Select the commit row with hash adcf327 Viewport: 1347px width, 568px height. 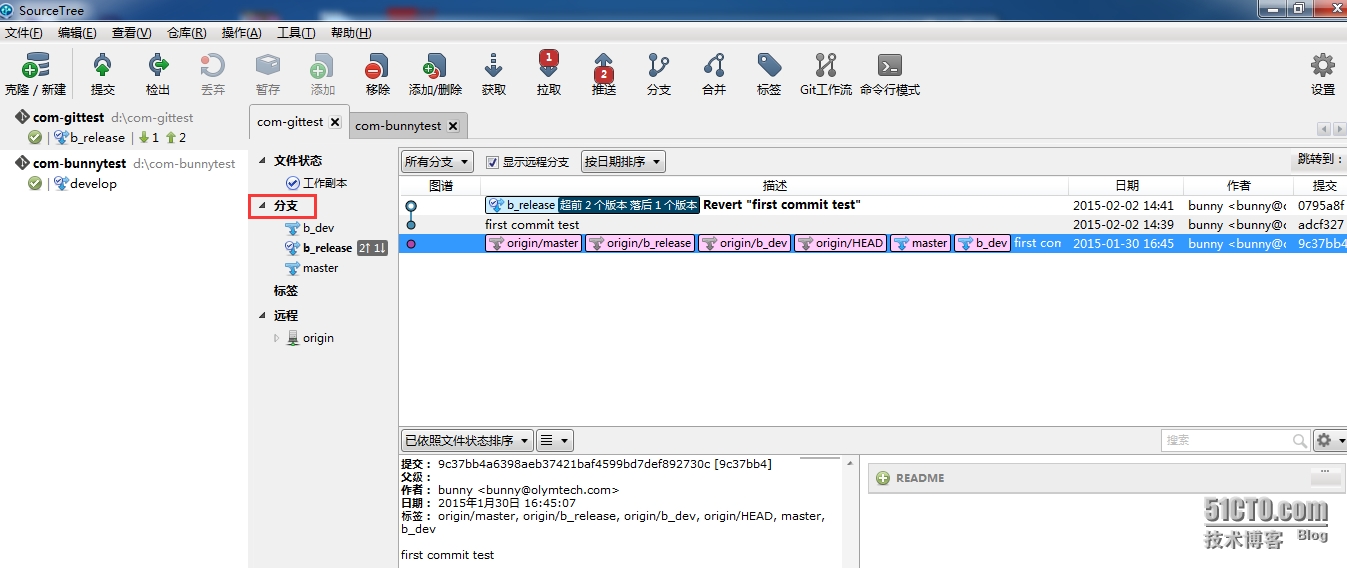point(873,224)
